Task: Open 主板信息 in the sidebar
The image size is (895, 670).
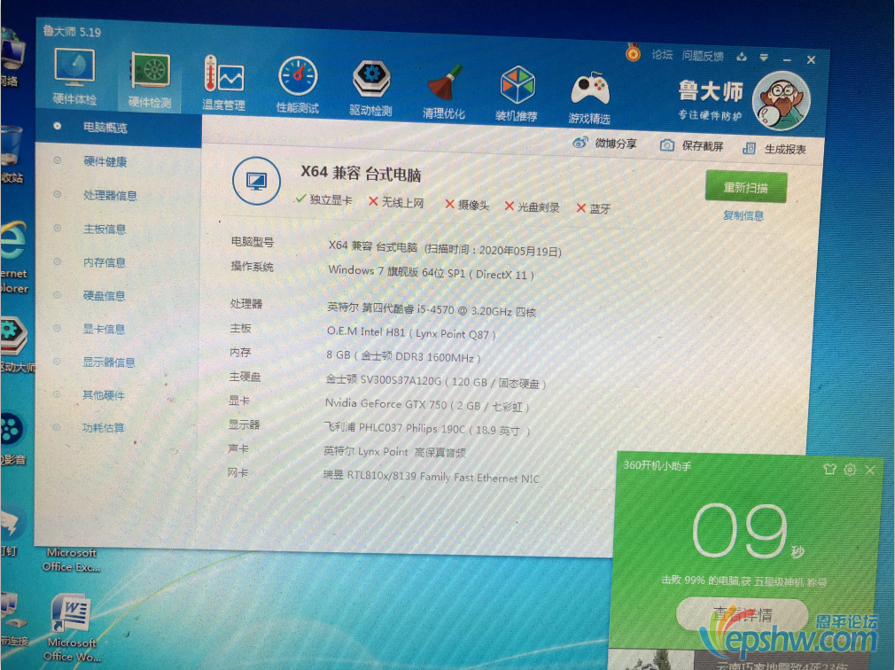Action: [104, 229]
